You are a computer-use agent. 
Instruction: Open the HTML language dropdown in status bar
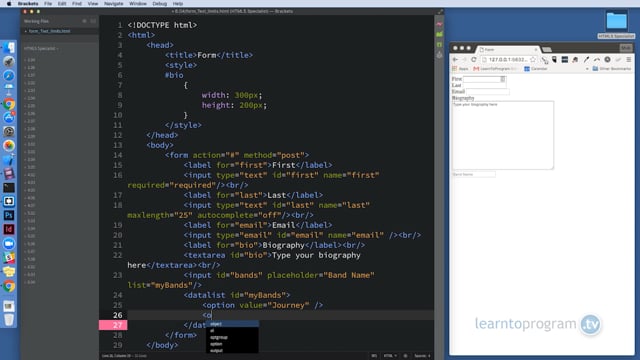tap(390, 356)
